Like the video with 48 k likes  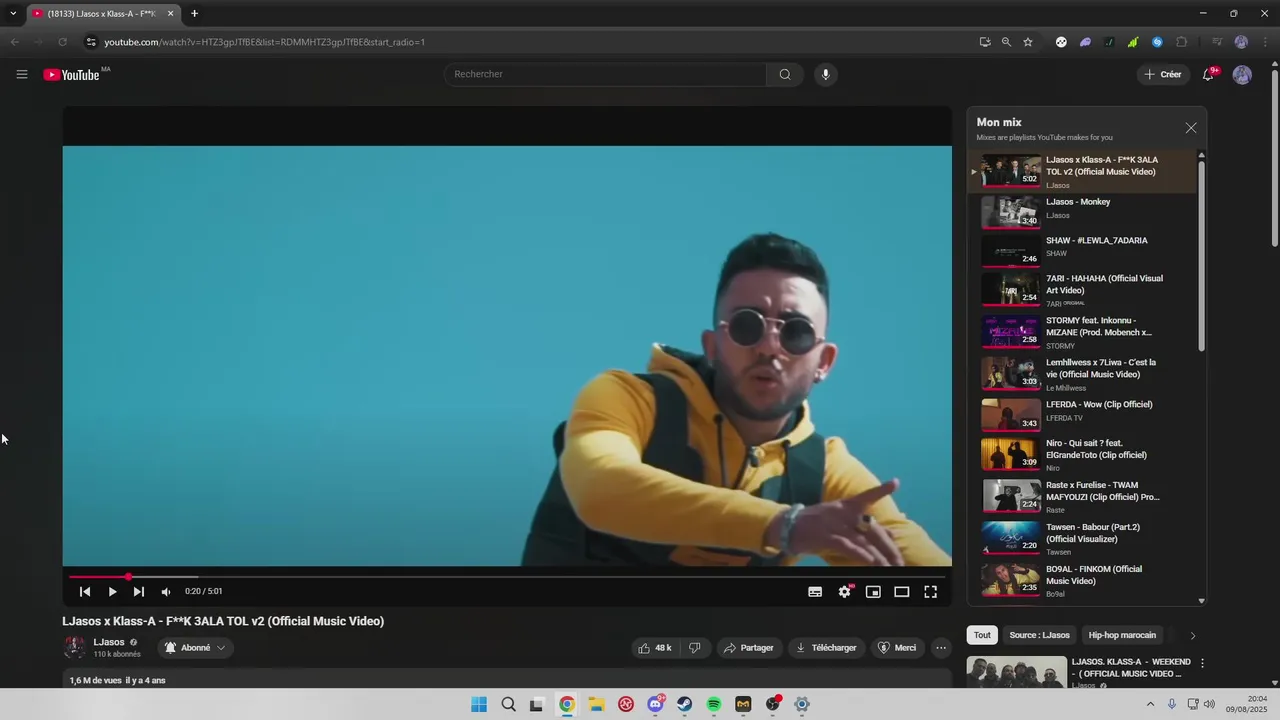click(x=655, y=648)
